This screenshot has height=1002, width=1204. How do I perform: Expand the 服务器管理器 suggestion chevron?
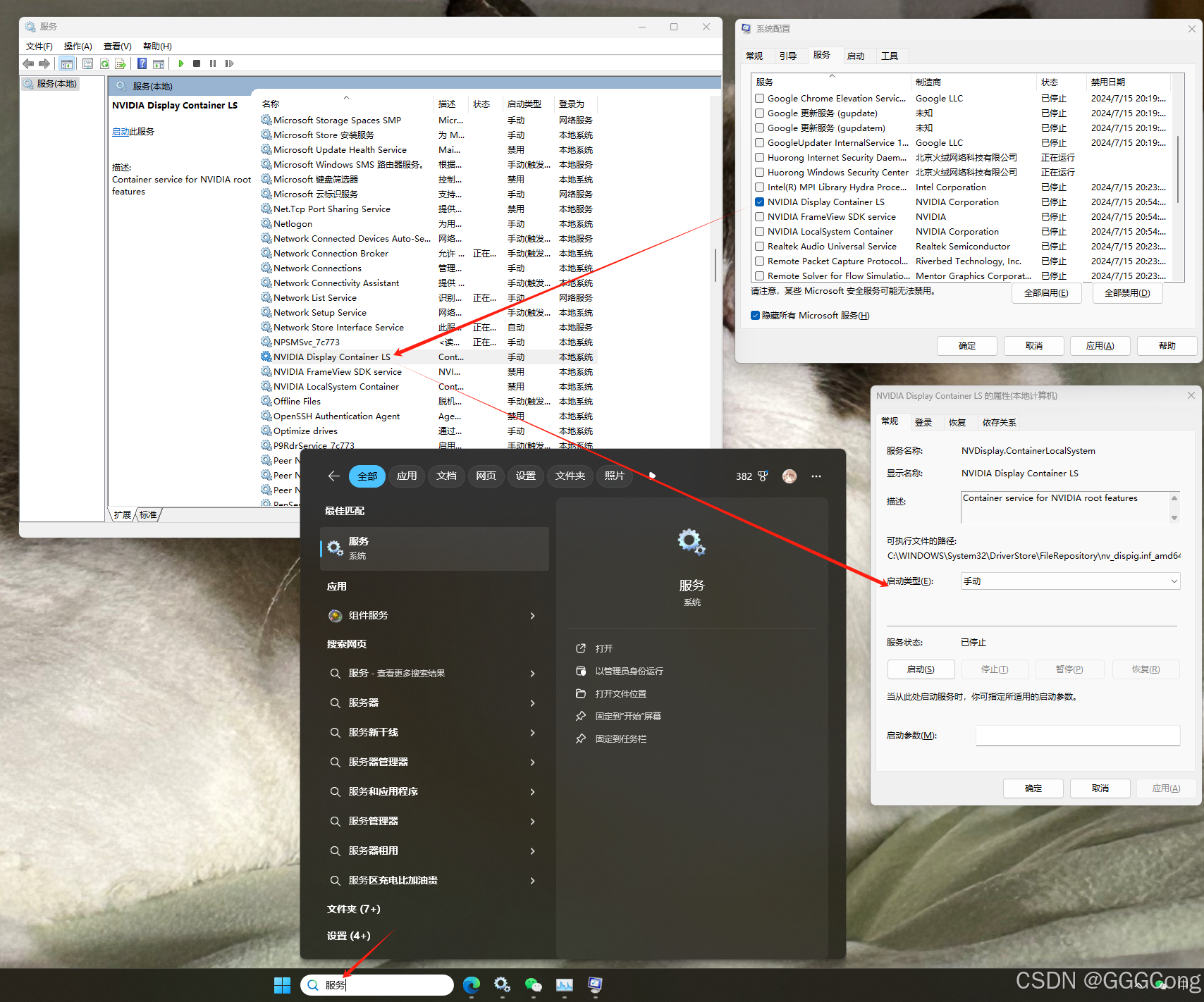[x=532, y=762]
